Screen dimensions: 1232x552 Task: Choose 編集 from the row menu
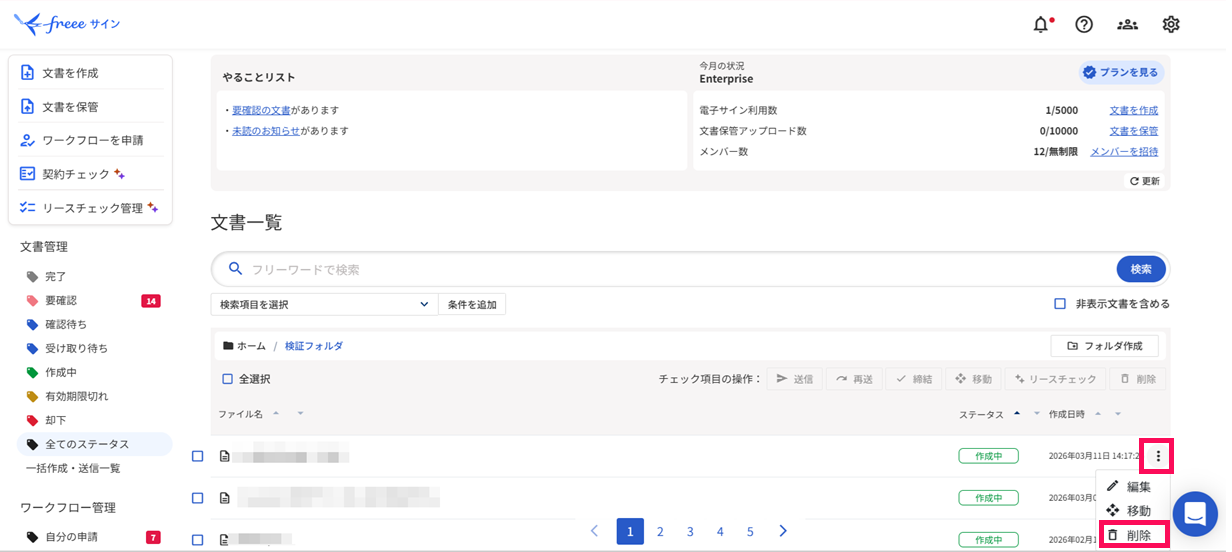tap(1132, 487)
